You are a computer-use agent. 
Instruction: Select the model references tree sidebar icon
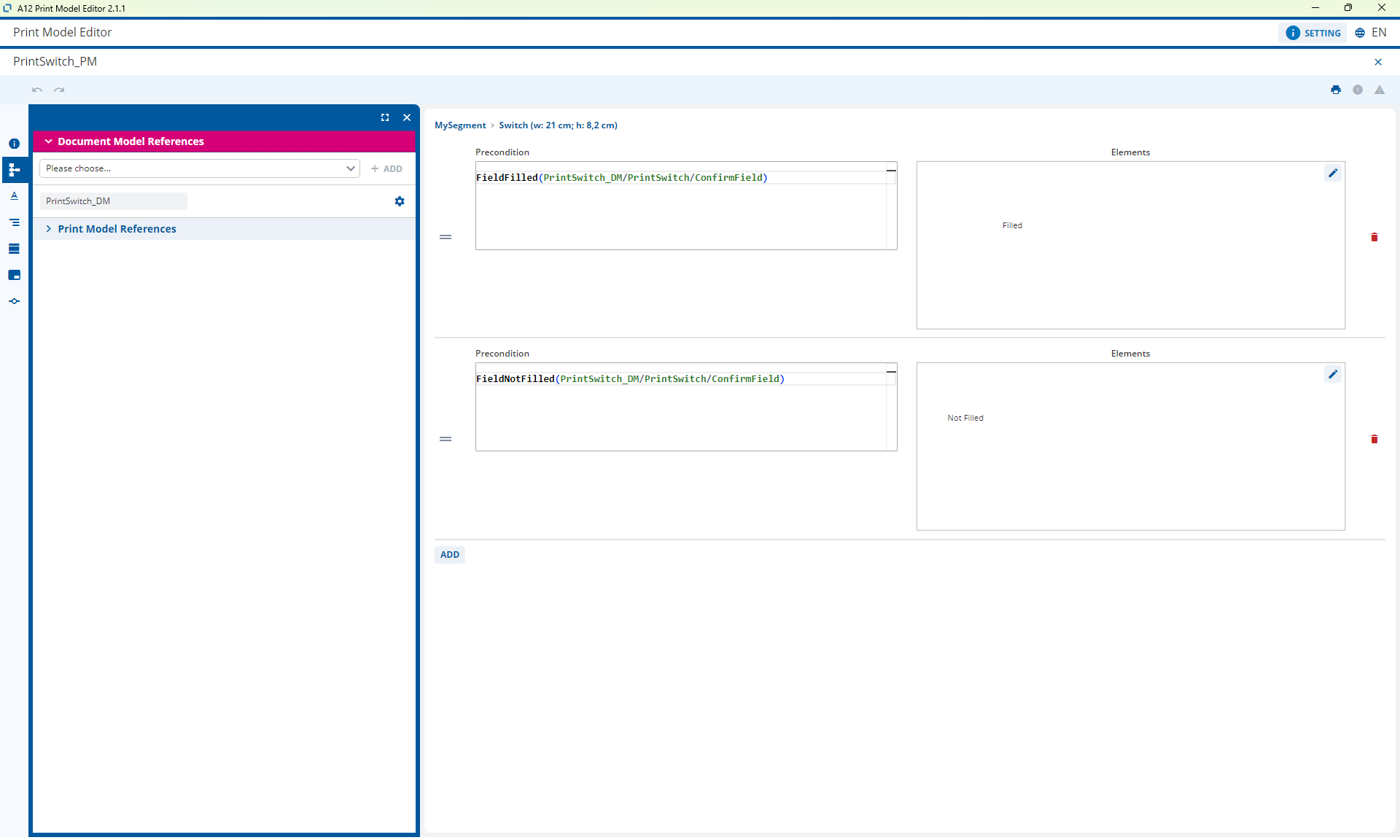(14, 170)
